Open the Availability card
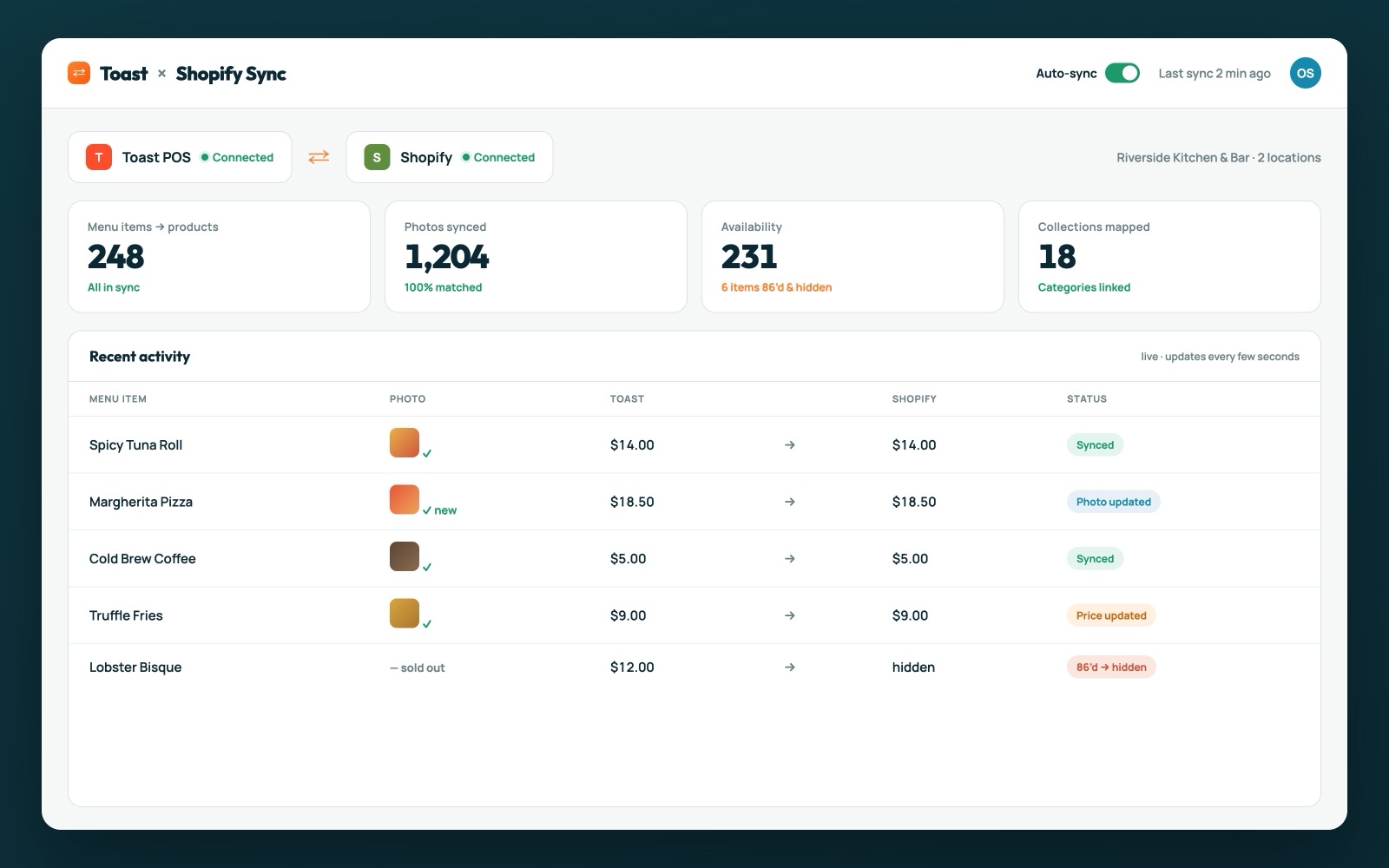This screenshot has height=868, width=1389. click(852, 257)
